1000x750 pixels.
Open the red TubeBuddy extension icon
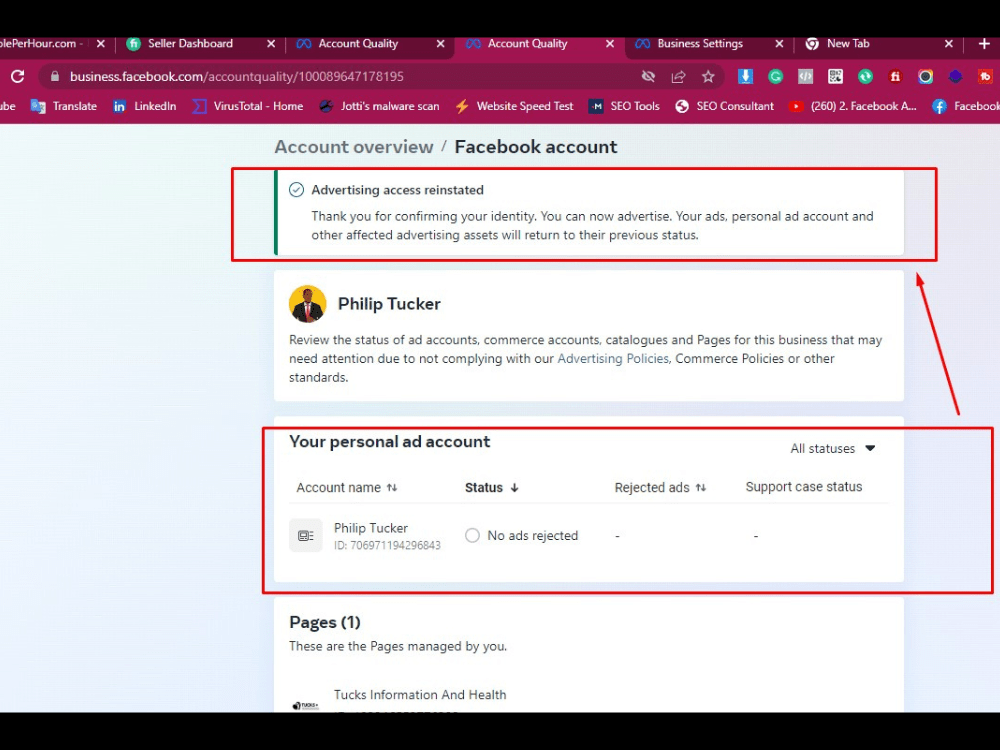point(985,77)
